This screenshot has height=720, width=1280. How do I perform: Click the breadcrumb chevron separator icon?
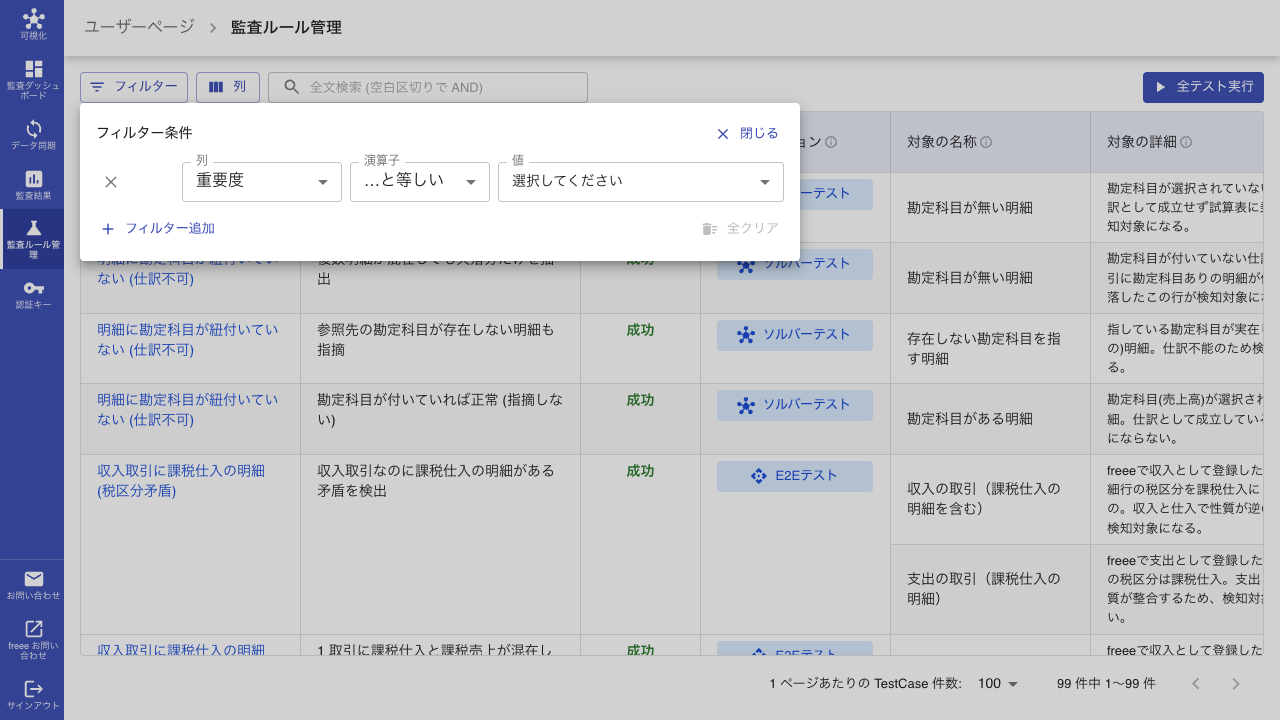[x=213, y=28]
